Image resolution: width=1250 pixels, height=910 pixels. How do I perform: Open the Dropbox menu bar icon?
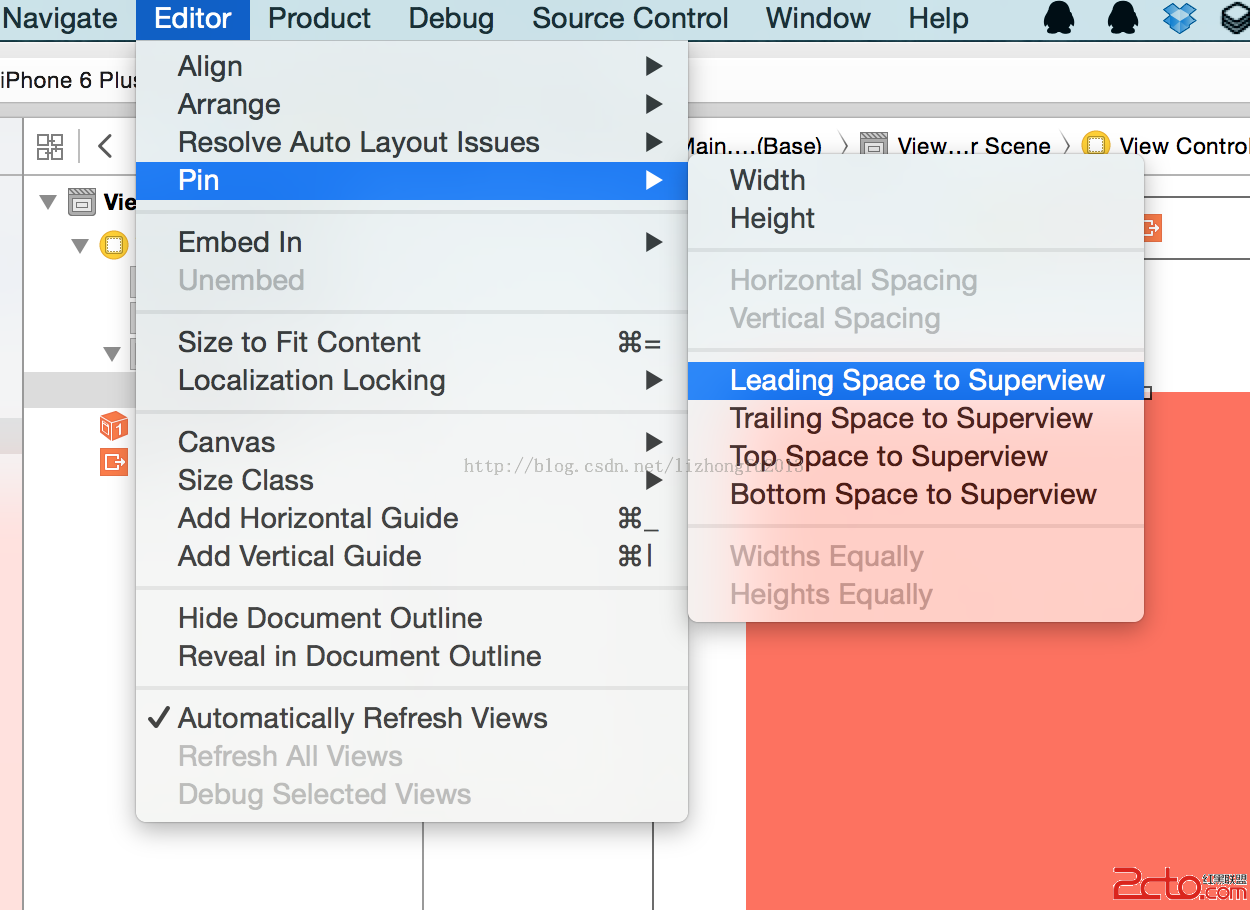1180,18
